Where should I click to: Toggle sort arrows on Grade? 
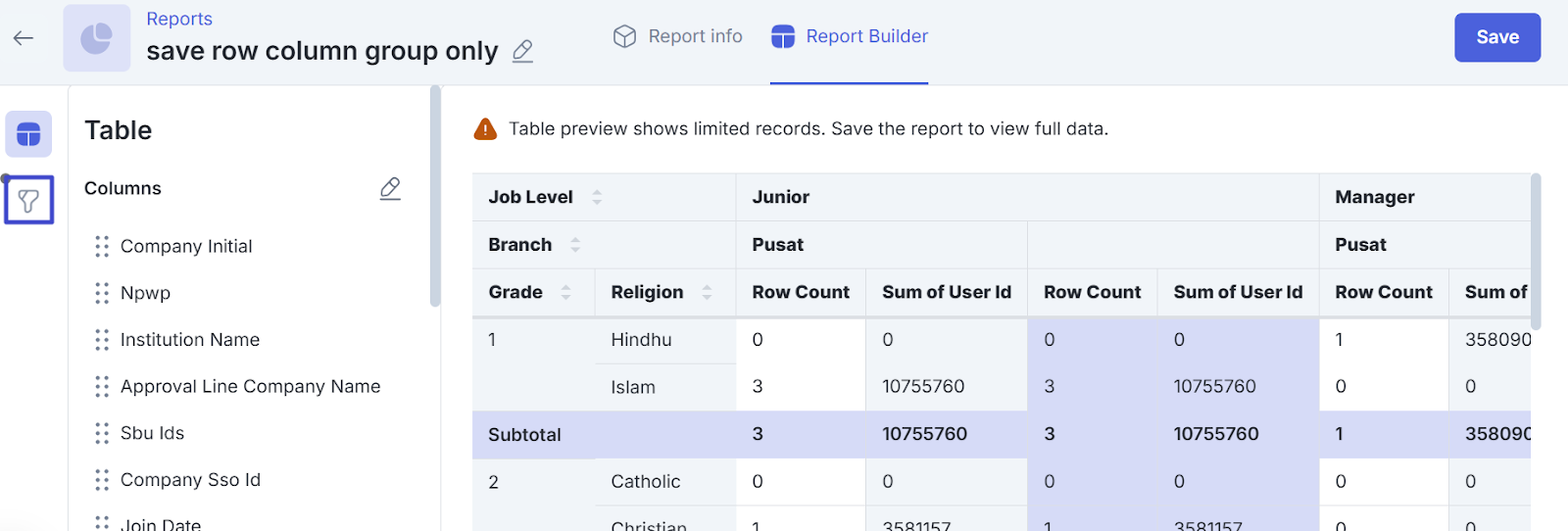pyautogui.click(x=565, y=292)
